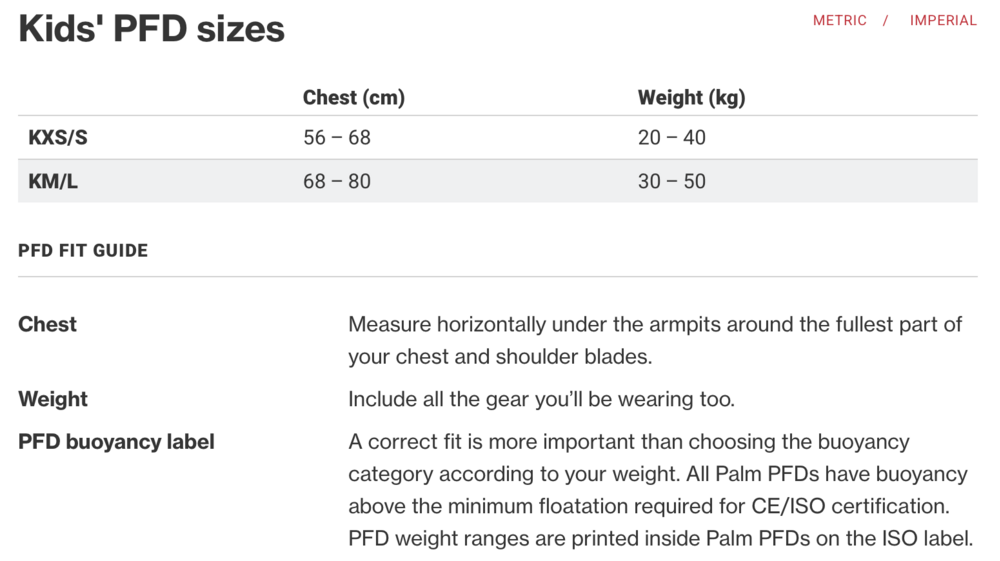Click the slash separator between METRIC and IMPERIAL
This screenshot has height=561, width=1000.
click(886, 21)
